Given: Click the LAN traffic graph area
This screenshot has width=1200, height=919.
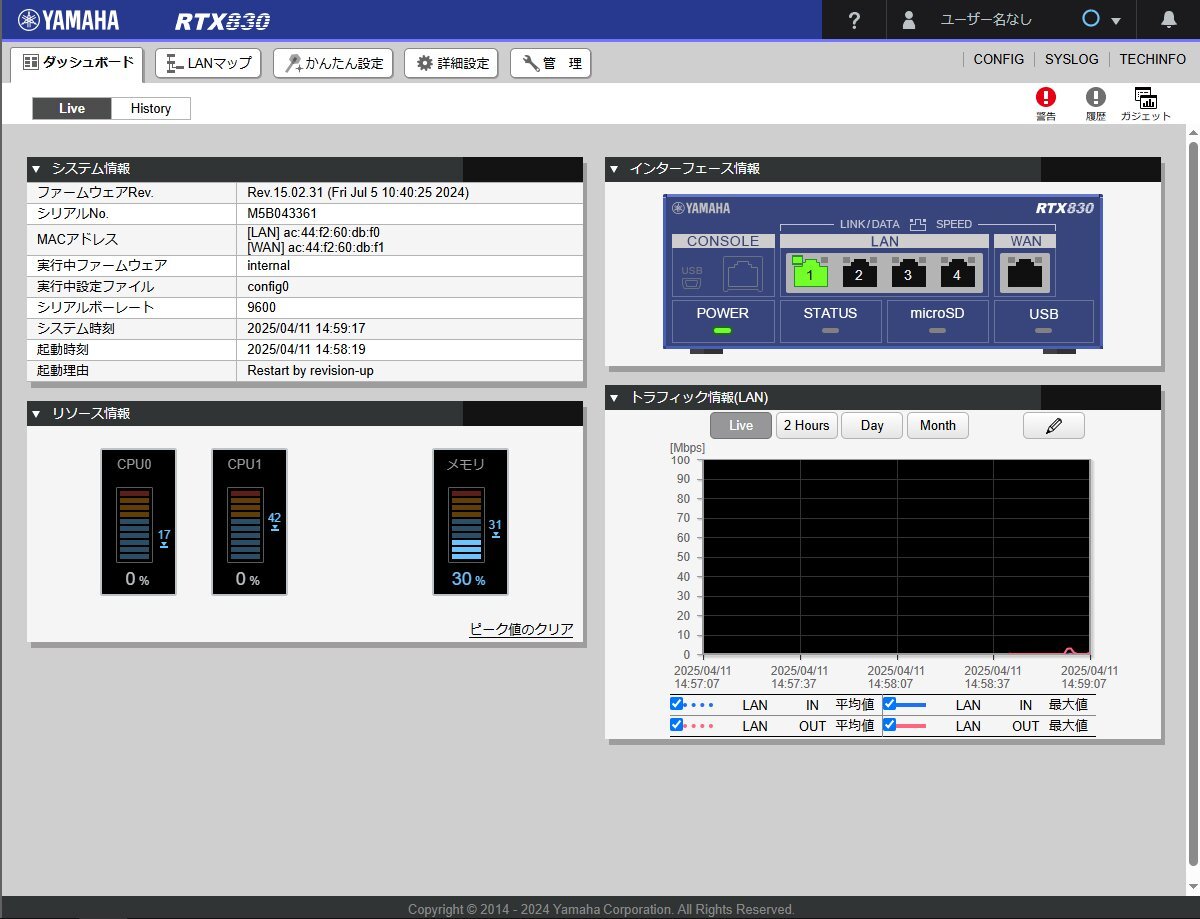Looking at the screenshot, I should 897,557.
